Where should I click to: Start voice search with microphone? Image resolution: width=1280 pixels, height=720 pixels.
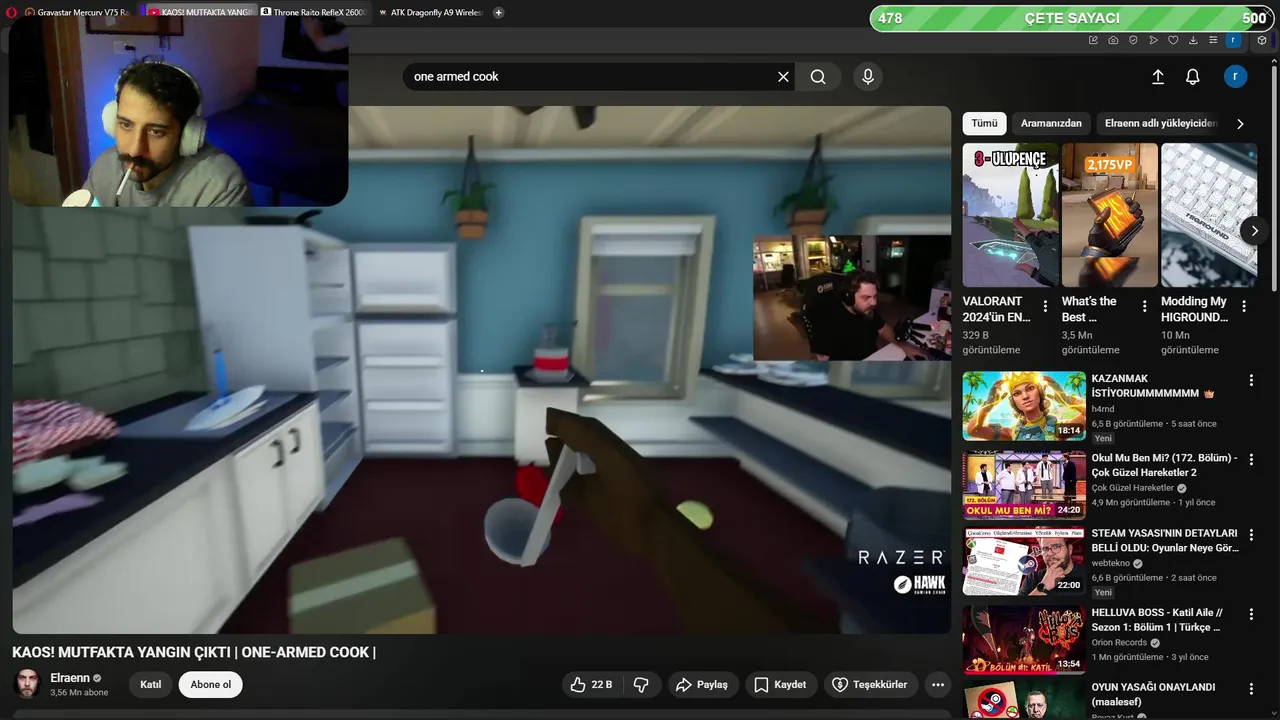coord(867,77)
